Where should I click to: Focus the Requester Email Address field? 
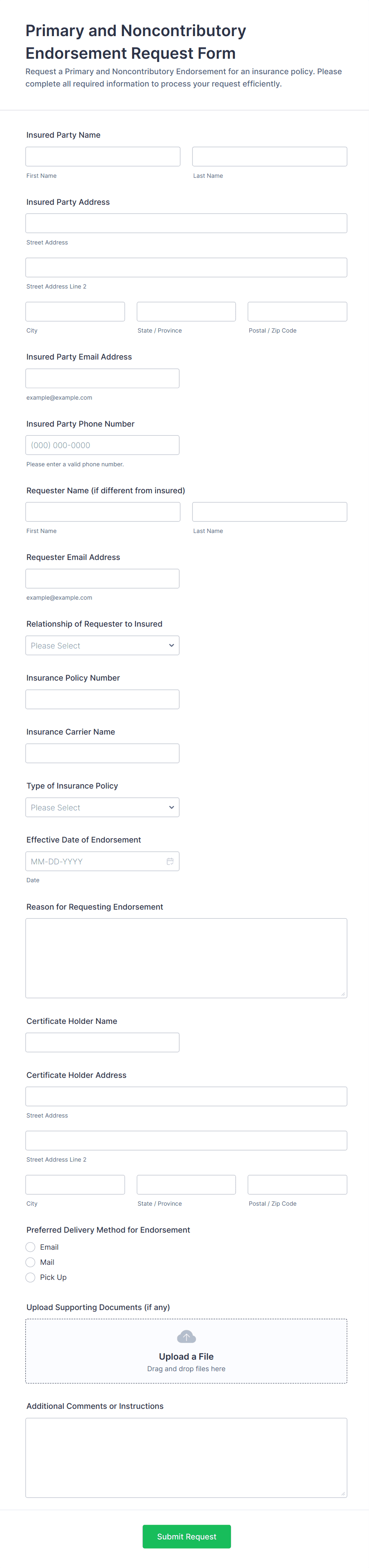102,579
